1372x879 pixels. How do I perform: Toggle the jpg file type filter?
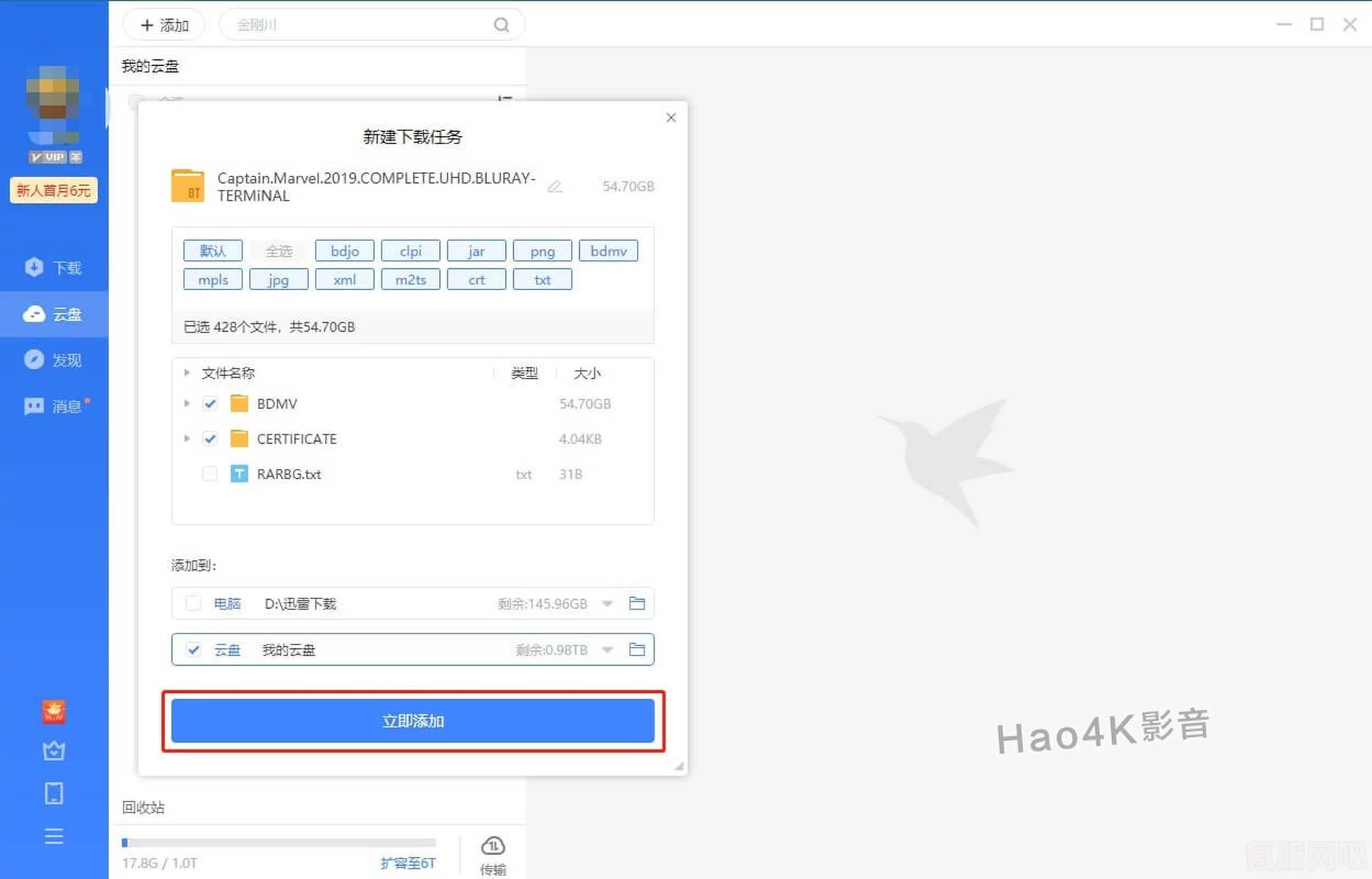pyautogui.click(x=278, y=279)
